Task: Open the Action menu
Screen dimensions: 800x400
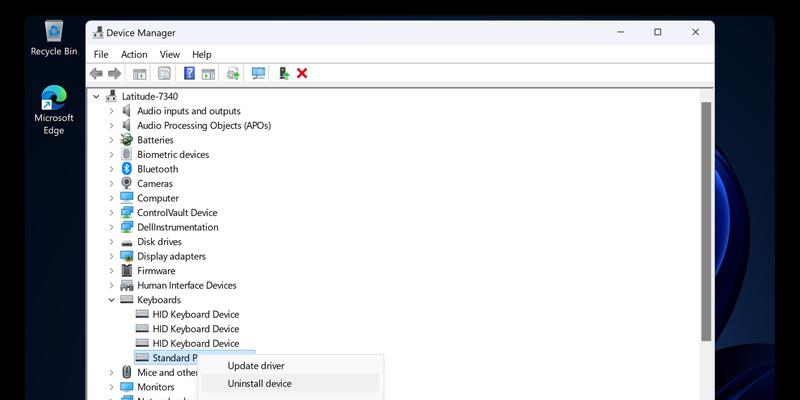Action: click(x=134, y=54)
